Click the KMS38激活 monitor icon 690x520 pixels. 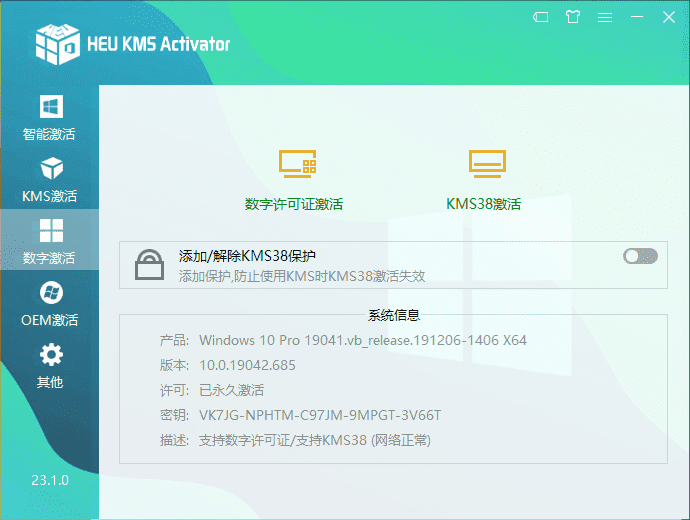[487, 164]
